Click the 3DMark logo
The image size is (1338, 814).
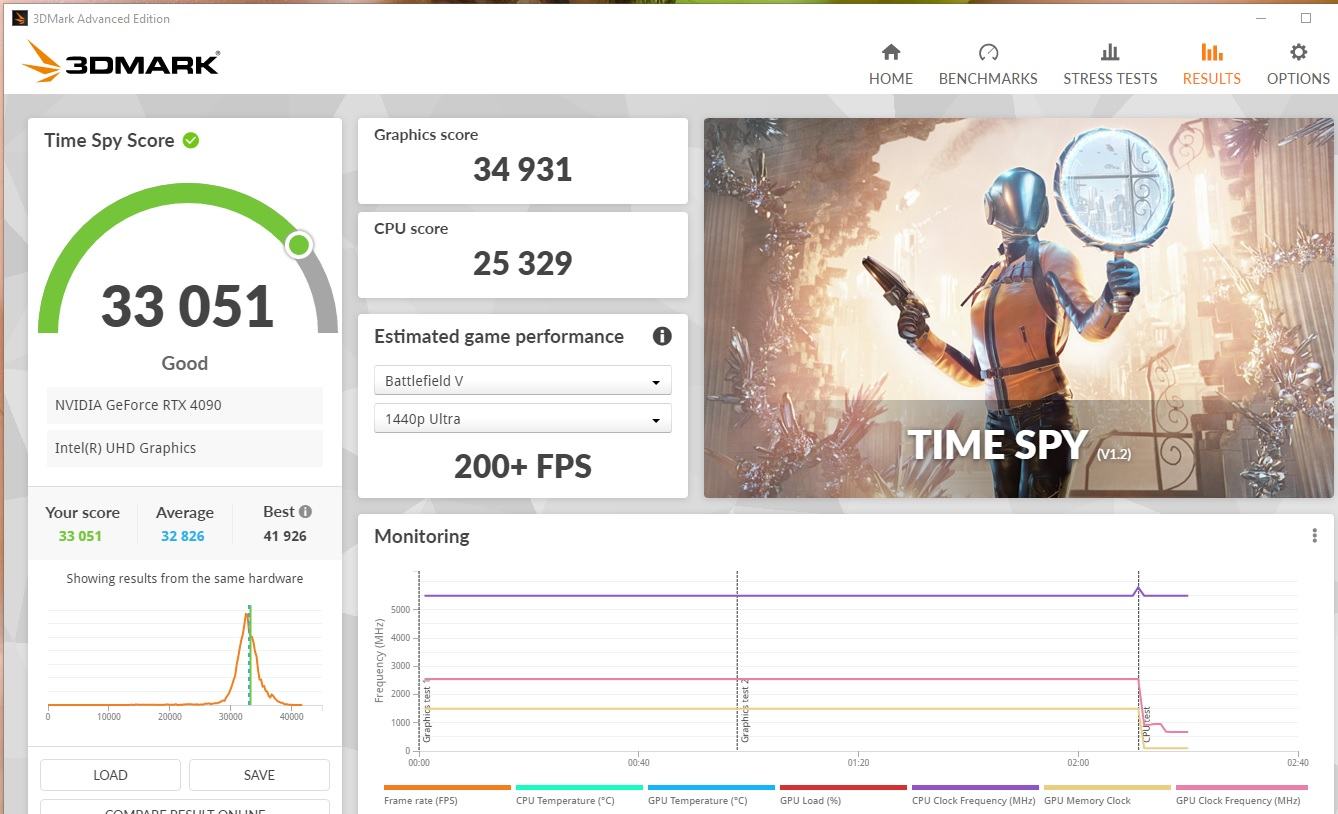pyautogui.click(x=121, y=63)
